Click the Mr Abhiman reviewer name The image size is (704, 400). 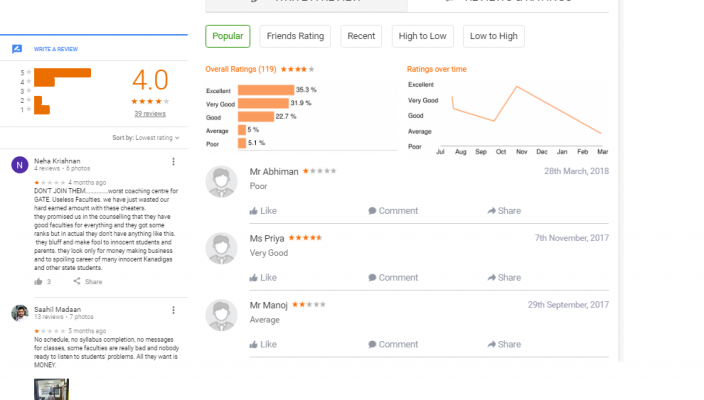click(x=274, y=171)
